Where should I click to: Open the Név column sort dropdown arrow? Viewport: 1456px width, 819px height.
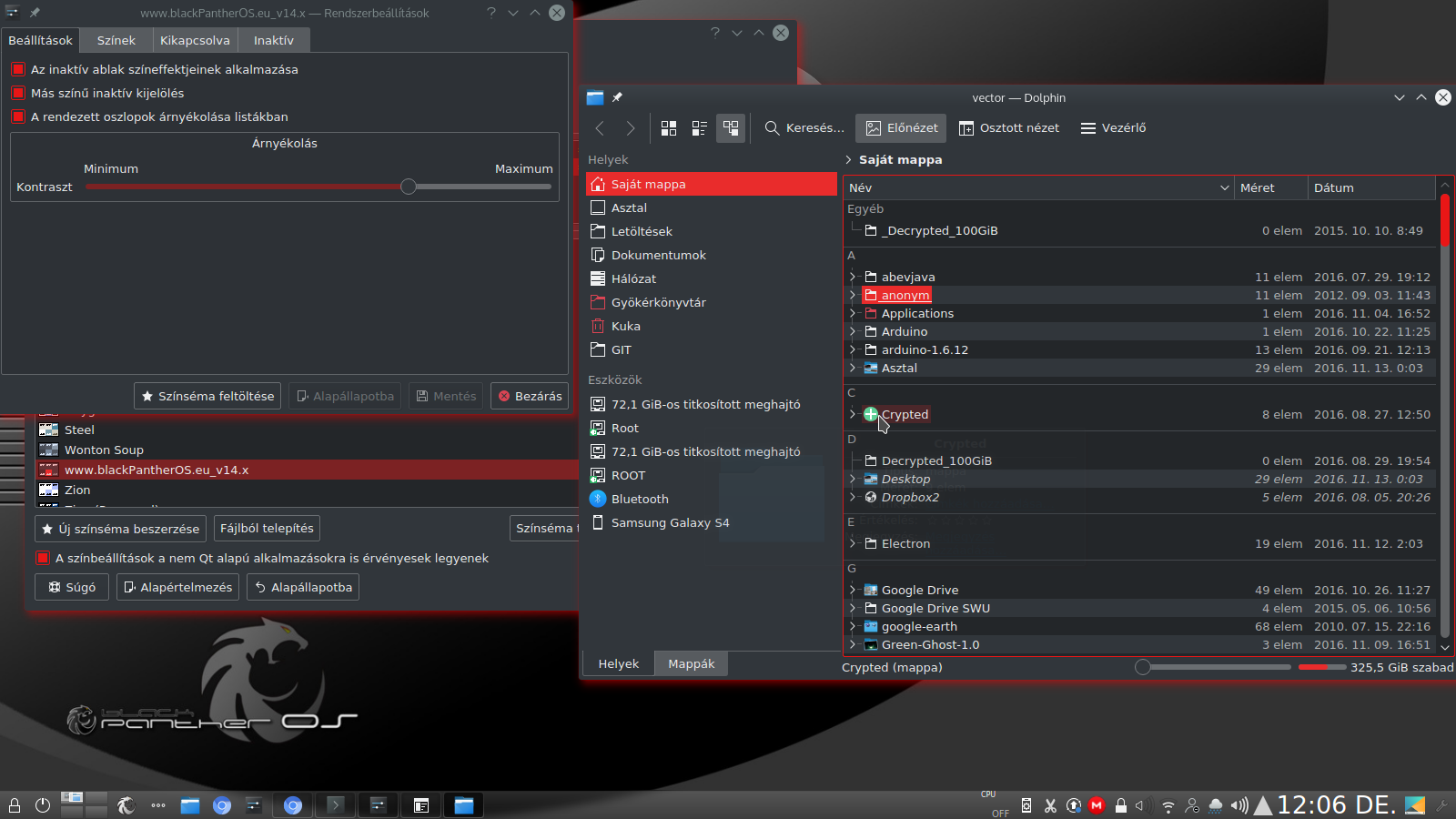1224,187
